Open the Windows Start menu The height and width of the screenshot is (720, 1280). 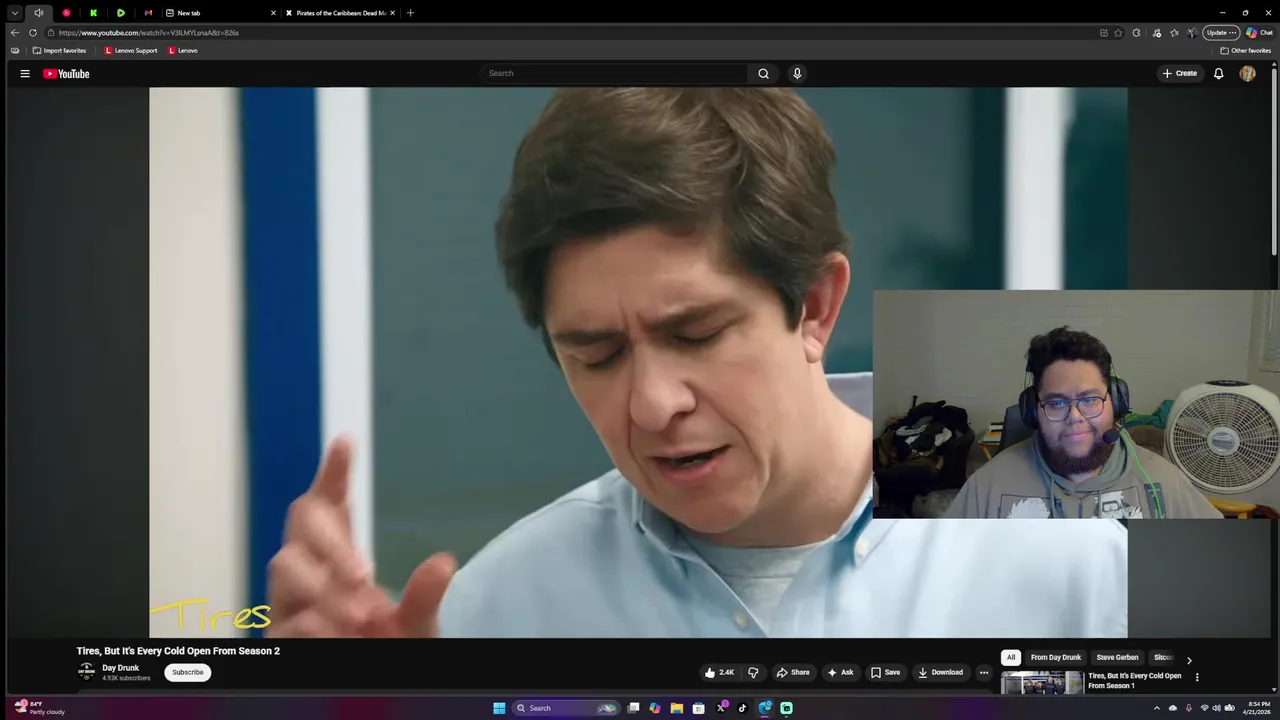click(x=499, y=708)
